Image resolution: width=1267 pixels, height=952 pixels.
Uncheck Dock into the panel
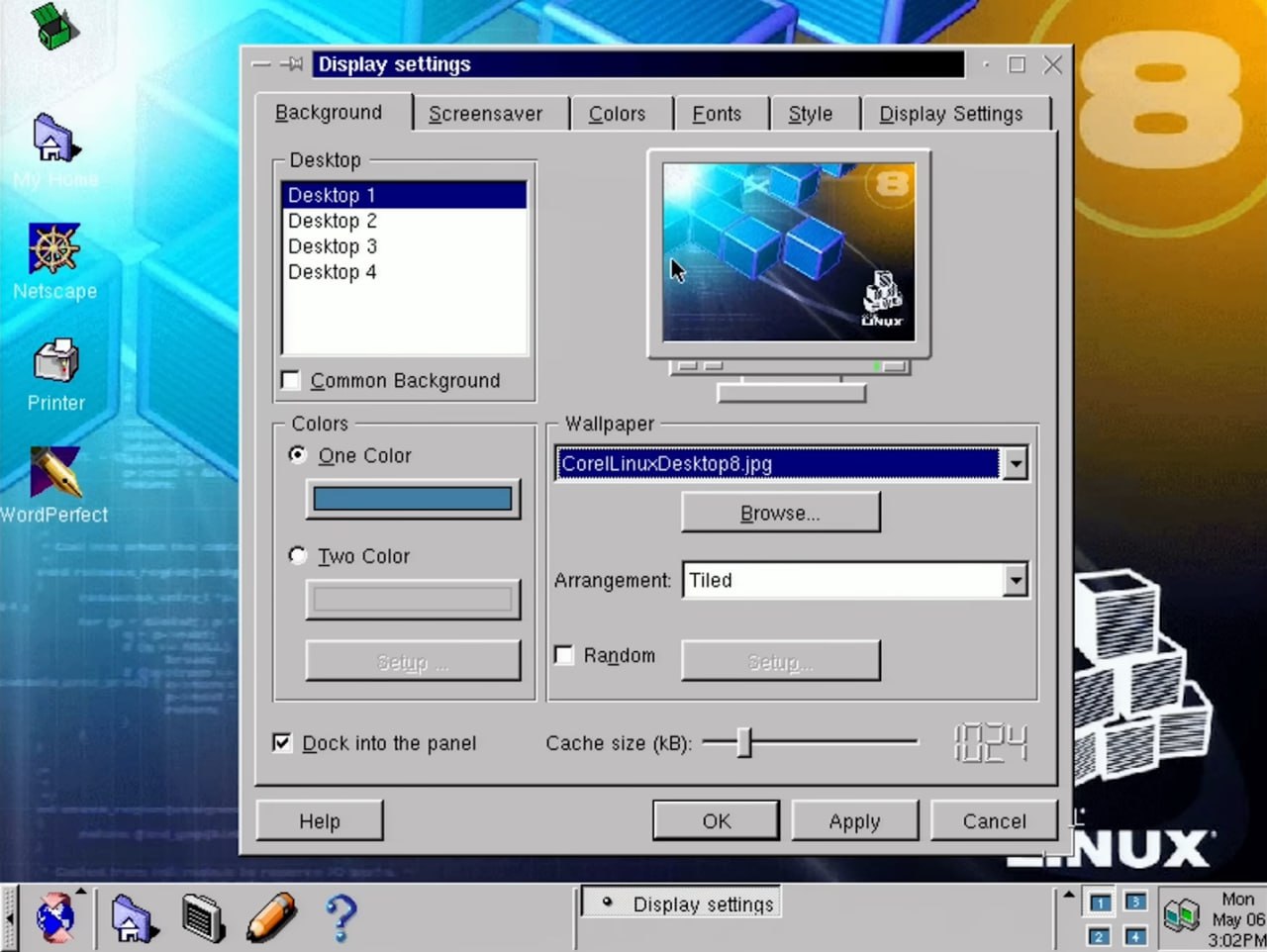282,743
